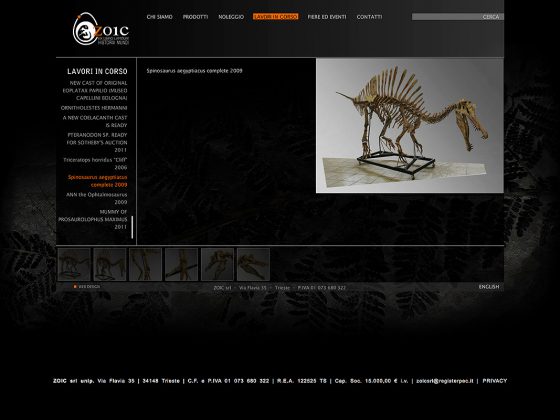
Task: Open the CHI SIAMO menu item
Action: pos(159,17)
